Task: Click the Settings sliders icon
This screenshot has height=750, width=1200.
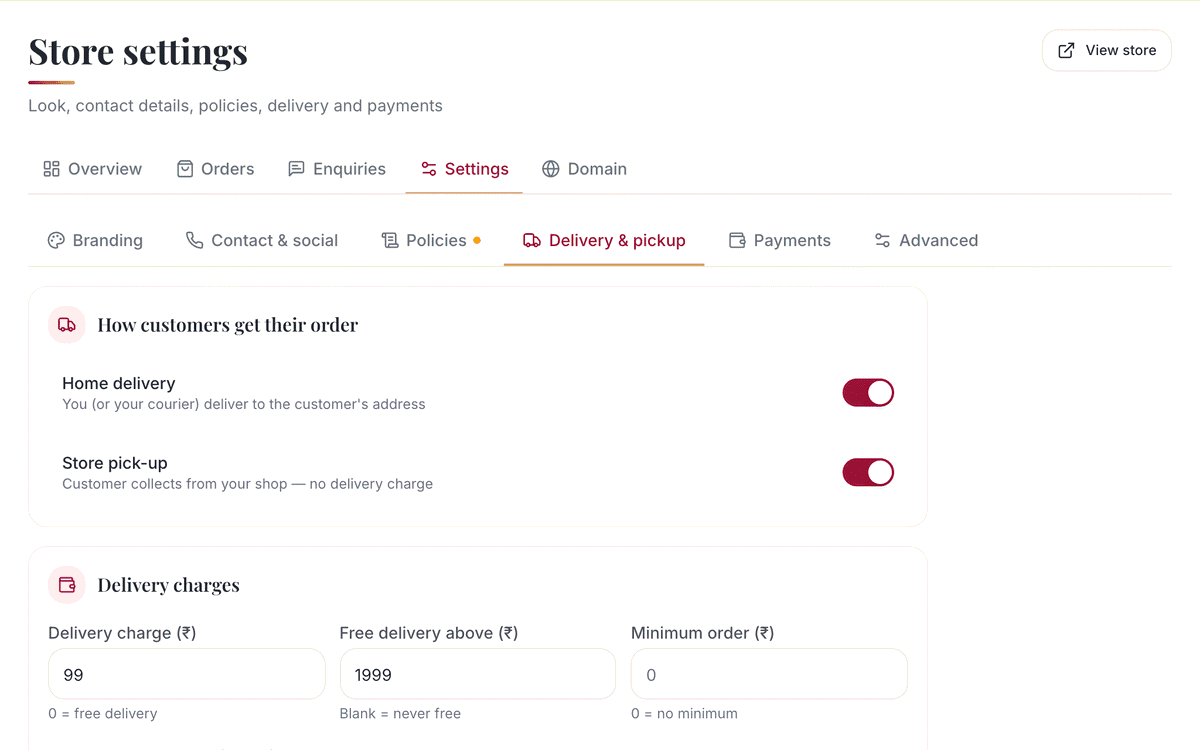Action: 429,169
